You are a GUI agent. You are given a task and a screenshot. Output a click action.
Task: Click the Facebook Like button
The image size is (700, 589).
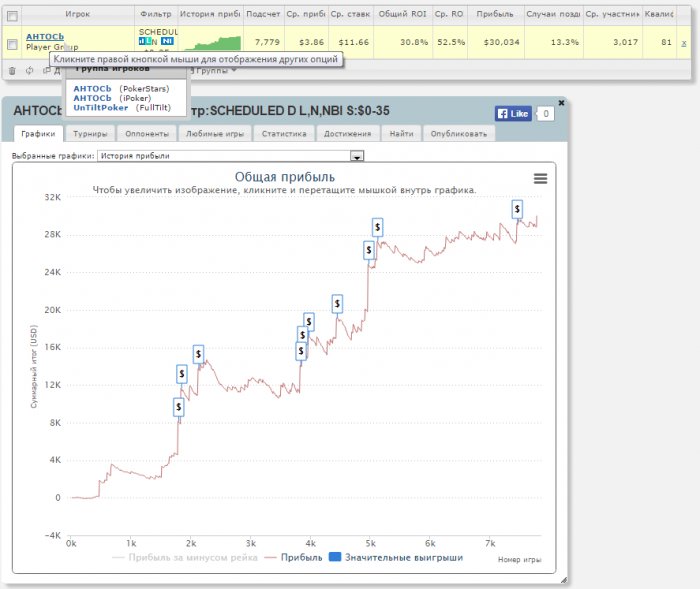pos(512,114)
